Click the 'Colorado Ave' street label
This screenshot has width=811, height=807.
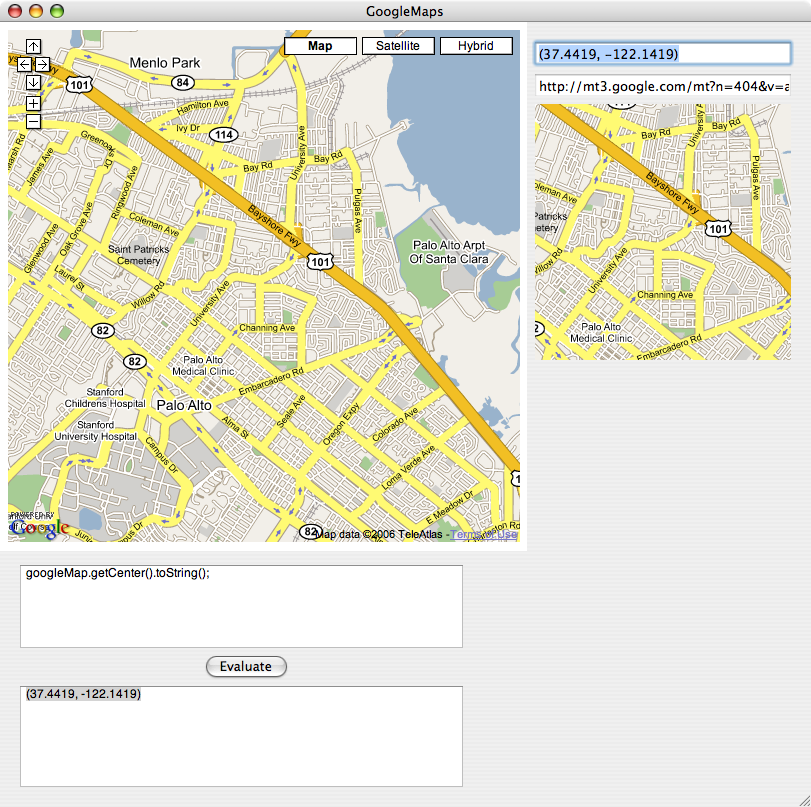(395, 425)
